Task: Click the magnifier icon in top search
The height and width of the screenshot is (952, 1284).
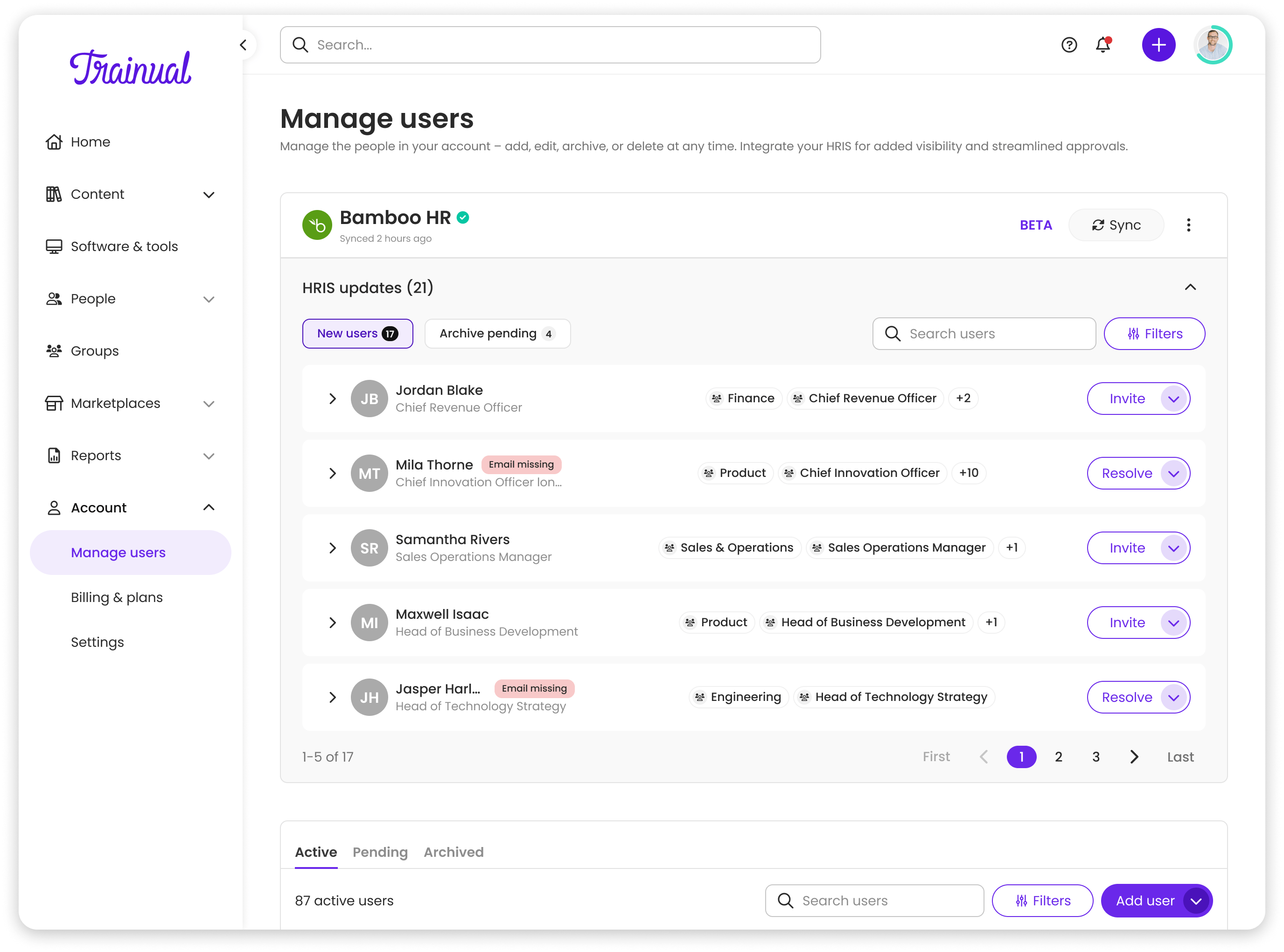Action: point(300,45)
